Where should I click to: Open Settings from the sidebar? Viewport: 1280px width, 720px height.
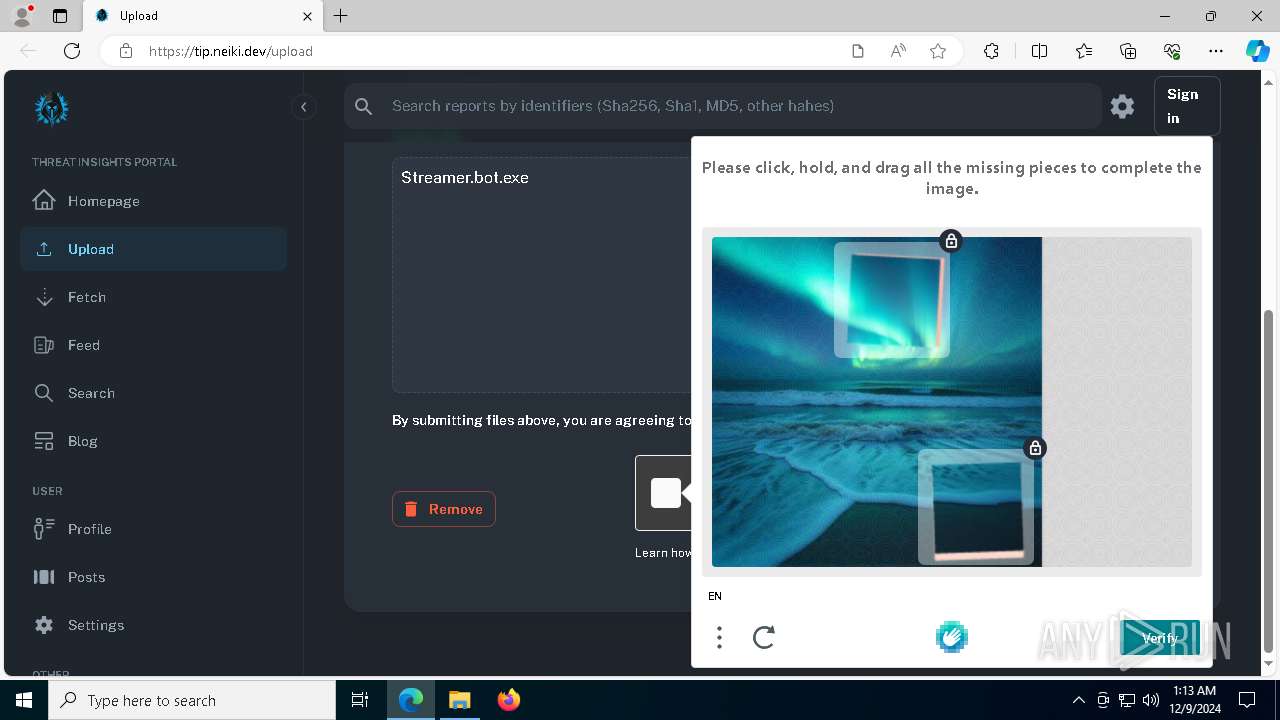153,625
